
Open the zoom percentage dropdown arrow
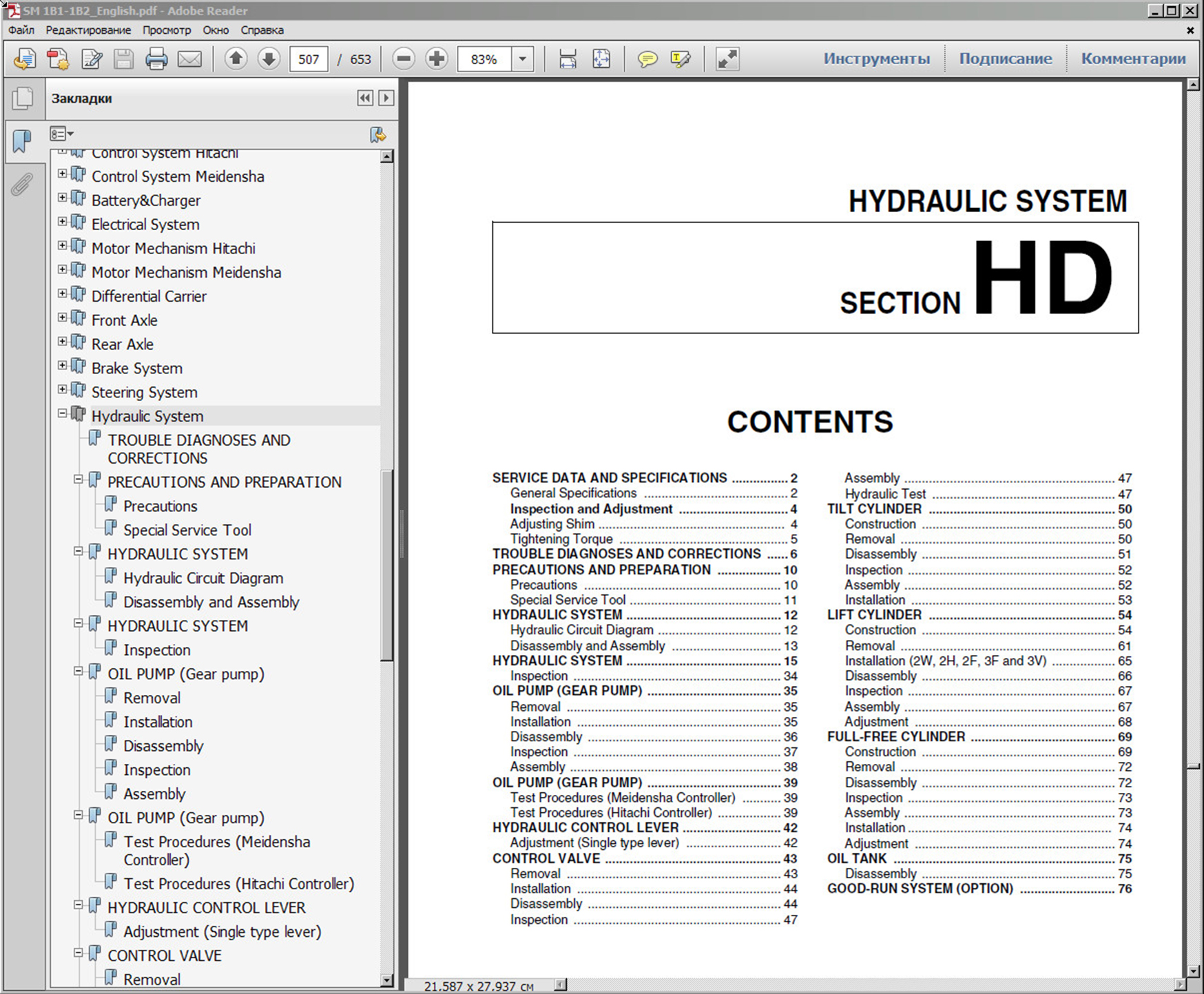[x=523, y=59]
